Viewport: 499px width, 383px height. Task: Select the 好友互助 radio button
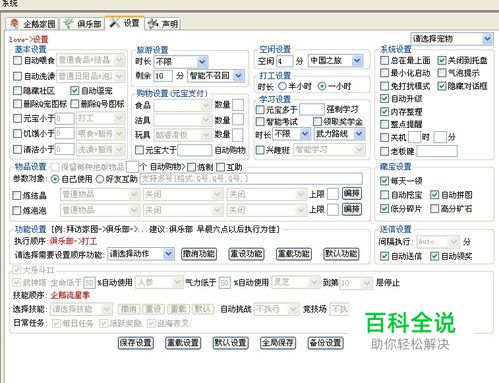click(x=100, y=179)
